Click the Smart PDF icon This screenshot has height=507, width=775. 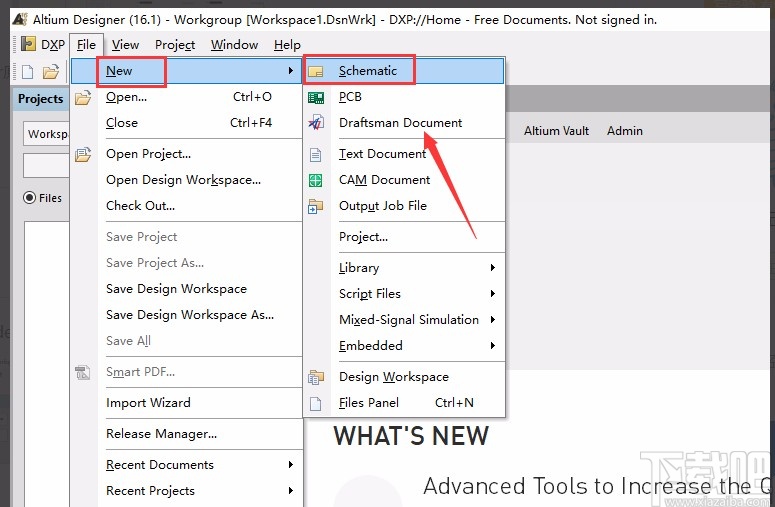click(83, 372)
